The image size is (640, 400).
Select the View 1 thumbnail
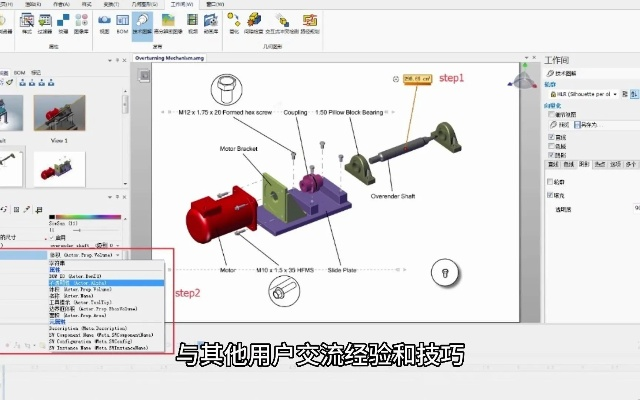[59, 113]
